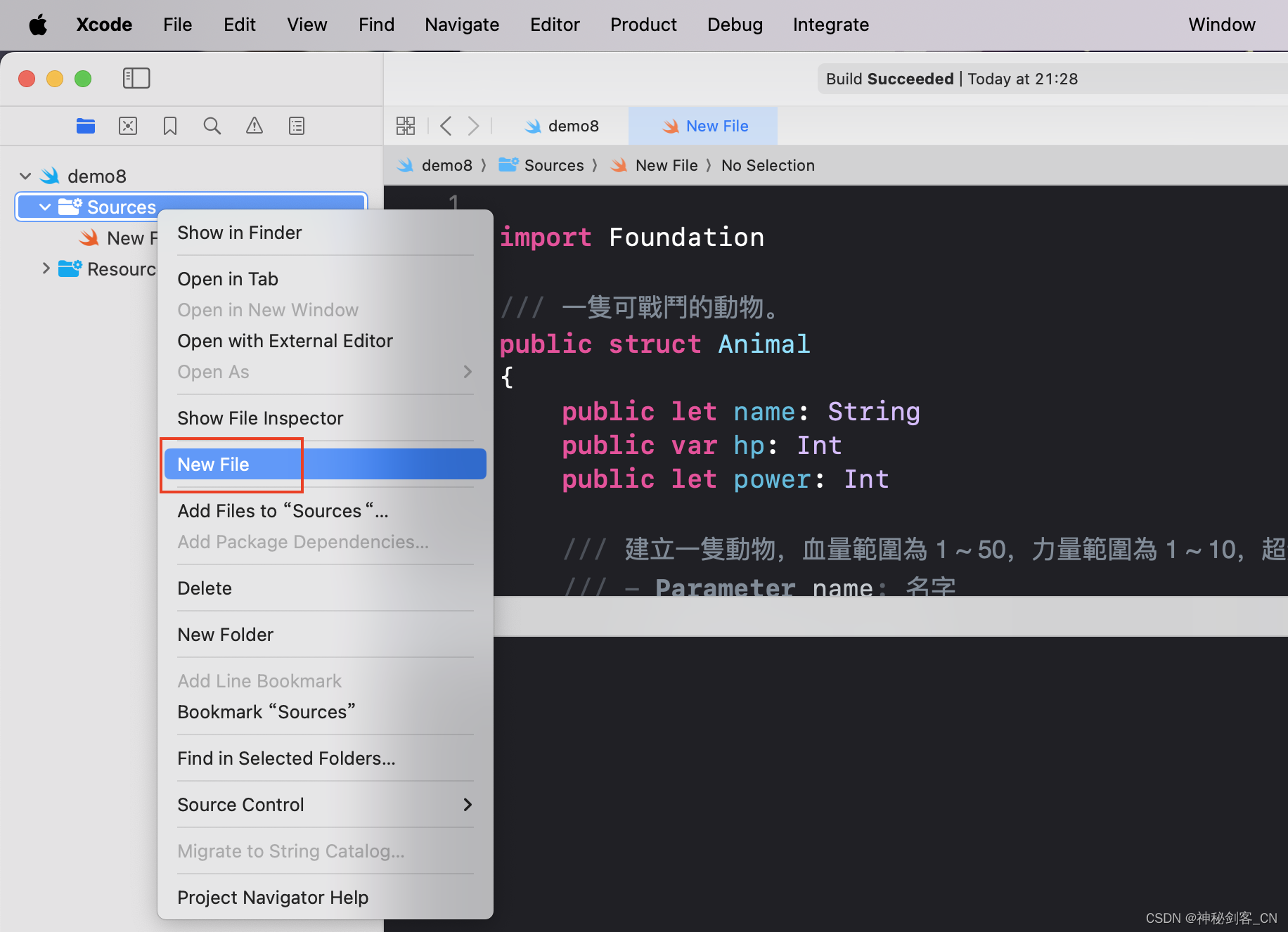Click the Sources folder icon in breadcrumb
Screen dimensions: 1288x932
tap(508, 165)
